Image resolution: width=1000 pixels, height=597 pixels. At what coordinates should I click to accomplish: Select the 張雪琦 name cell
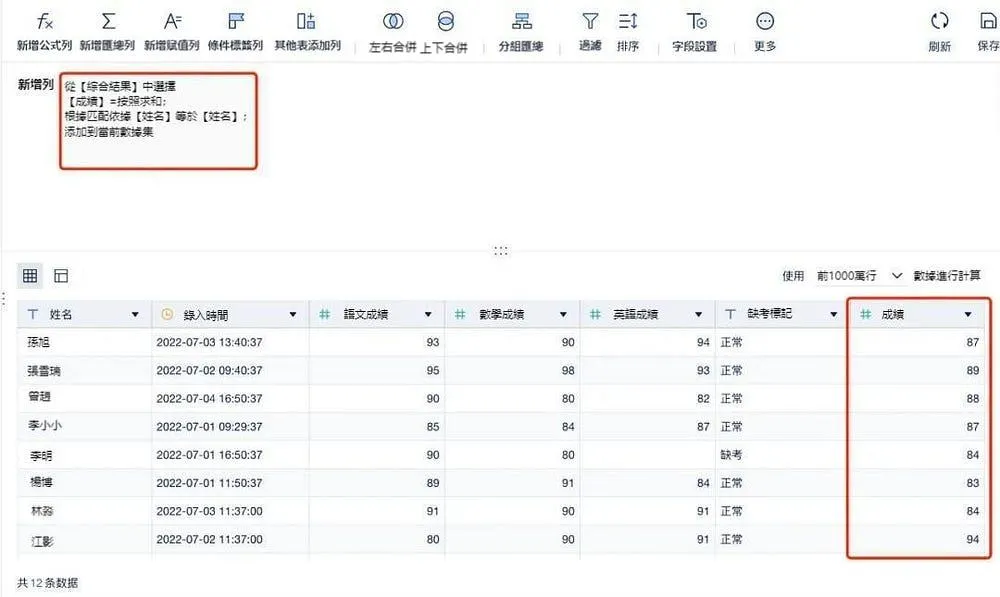coord(84,371)
